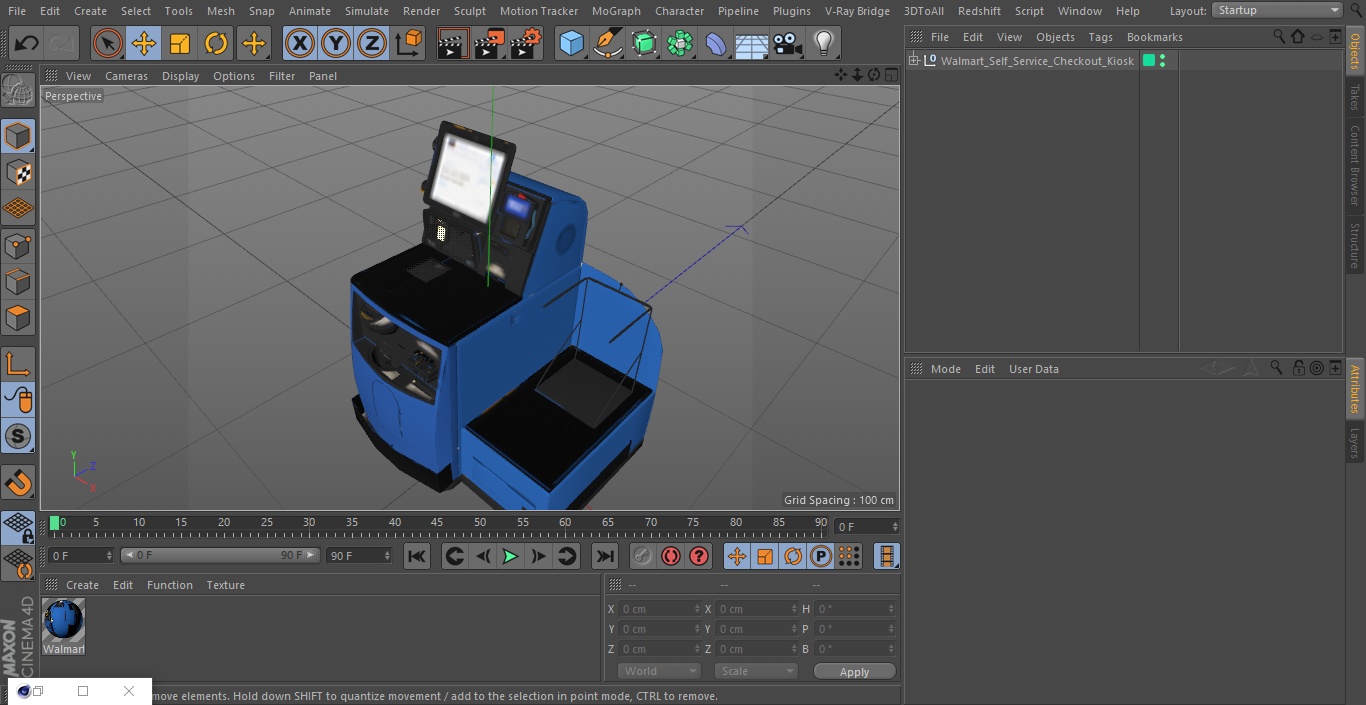Open the Redshift menu
Image resolution: width=1366 pixels, height=705 pixels.
(979, 11)
